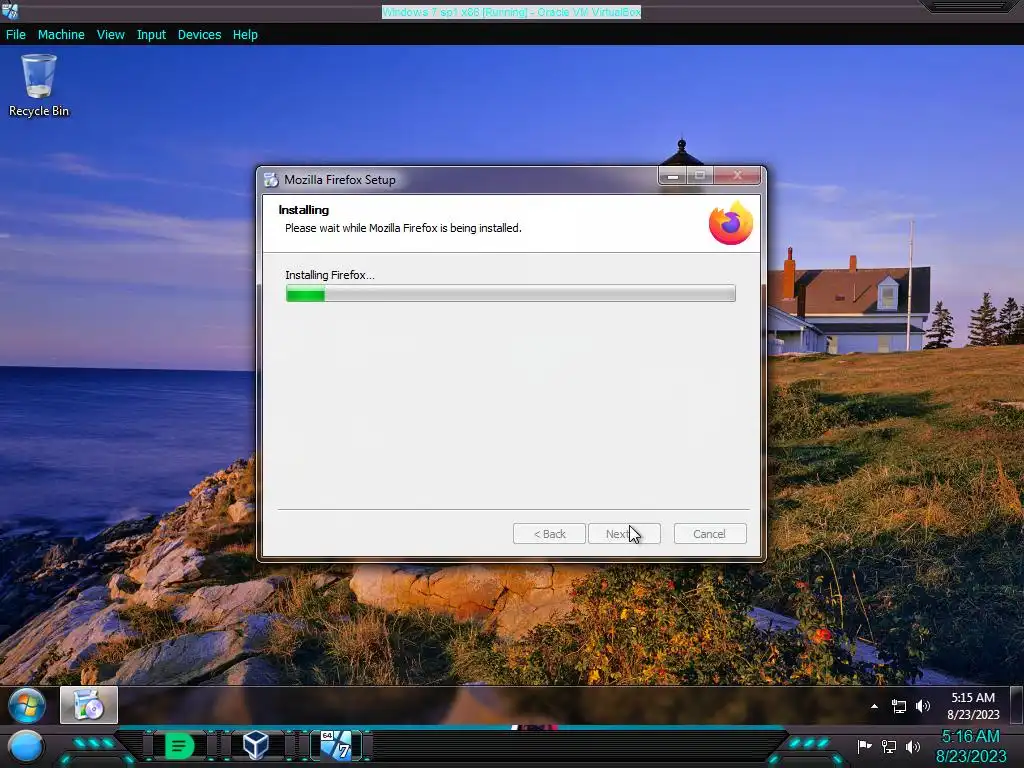Open the Machine menu
Image resolution: width=1024 pixels, height=768 pixels.
coord(61,35)
